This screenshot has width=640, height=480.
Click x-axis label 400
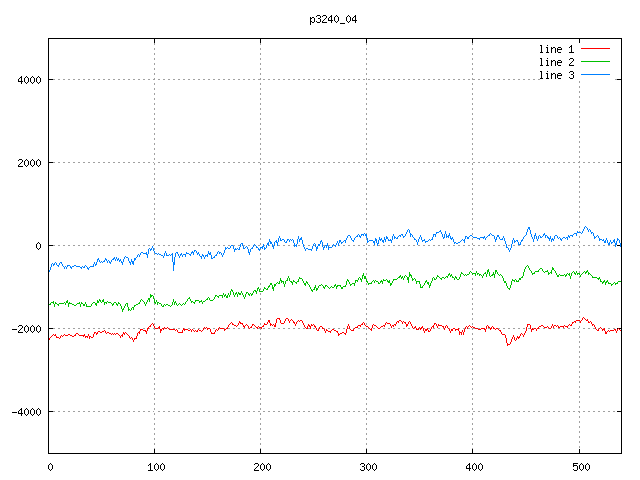click(474, 467)
